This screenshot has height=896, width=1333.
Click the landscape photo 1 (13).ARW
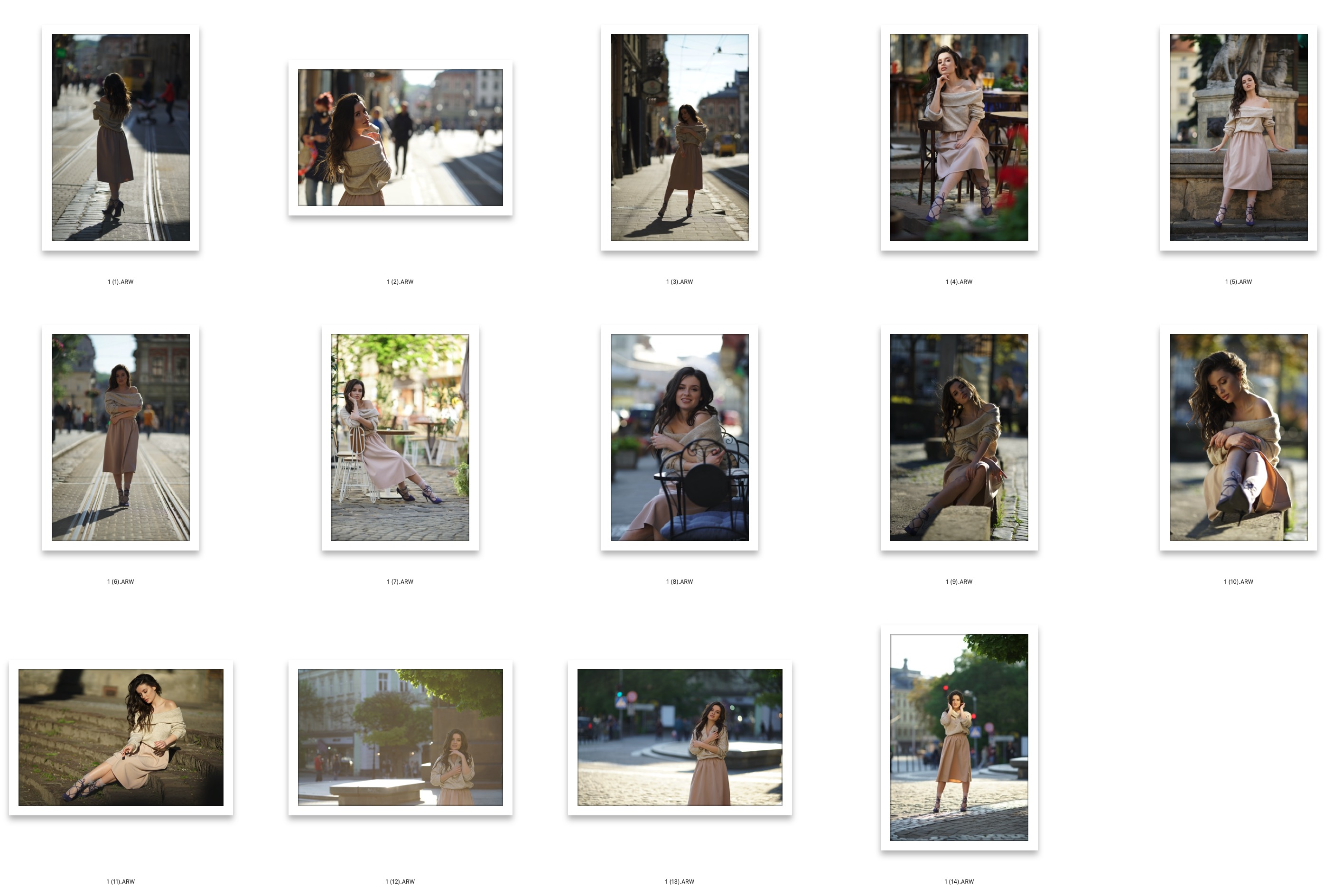click(680, 737)
